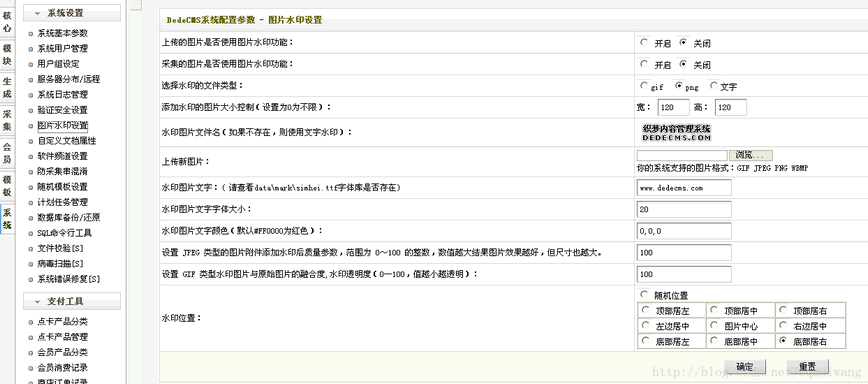Click the 浏览... upload button
The width and height of the screenshot is (868, 384).
coord(751,155)
